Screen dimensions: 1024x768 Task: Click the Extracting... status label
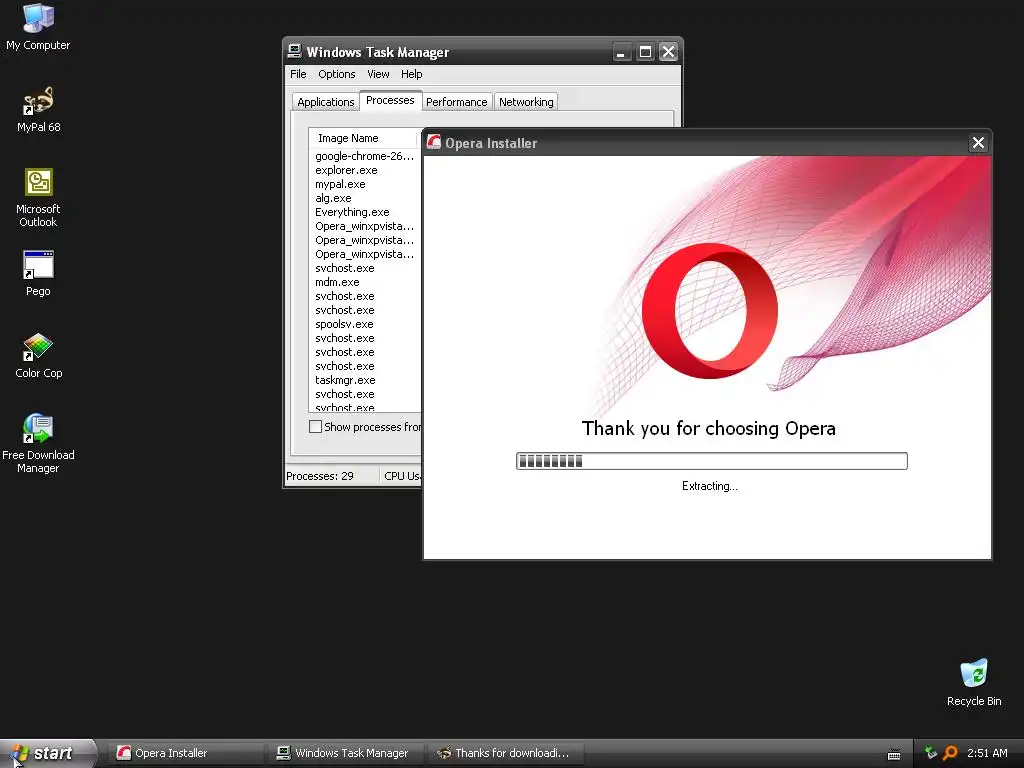pyautogui.click(x=709, y=486)
